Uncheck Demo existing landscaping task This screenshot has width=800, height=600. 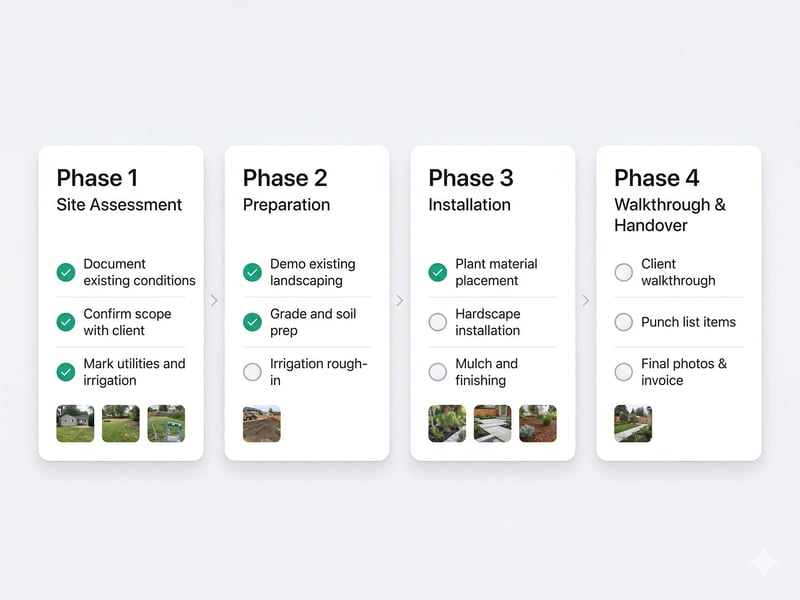[252, 272]
